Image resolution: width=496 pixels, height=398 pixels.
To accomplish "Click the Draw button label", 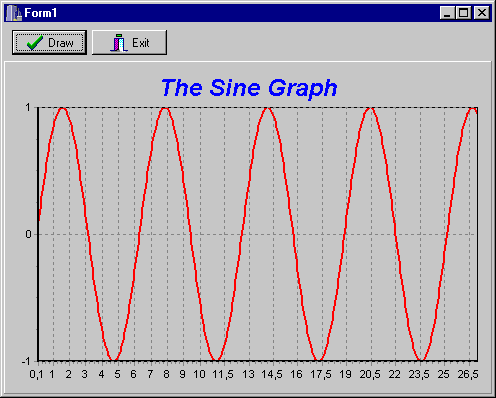I will [x=61, y=43].
